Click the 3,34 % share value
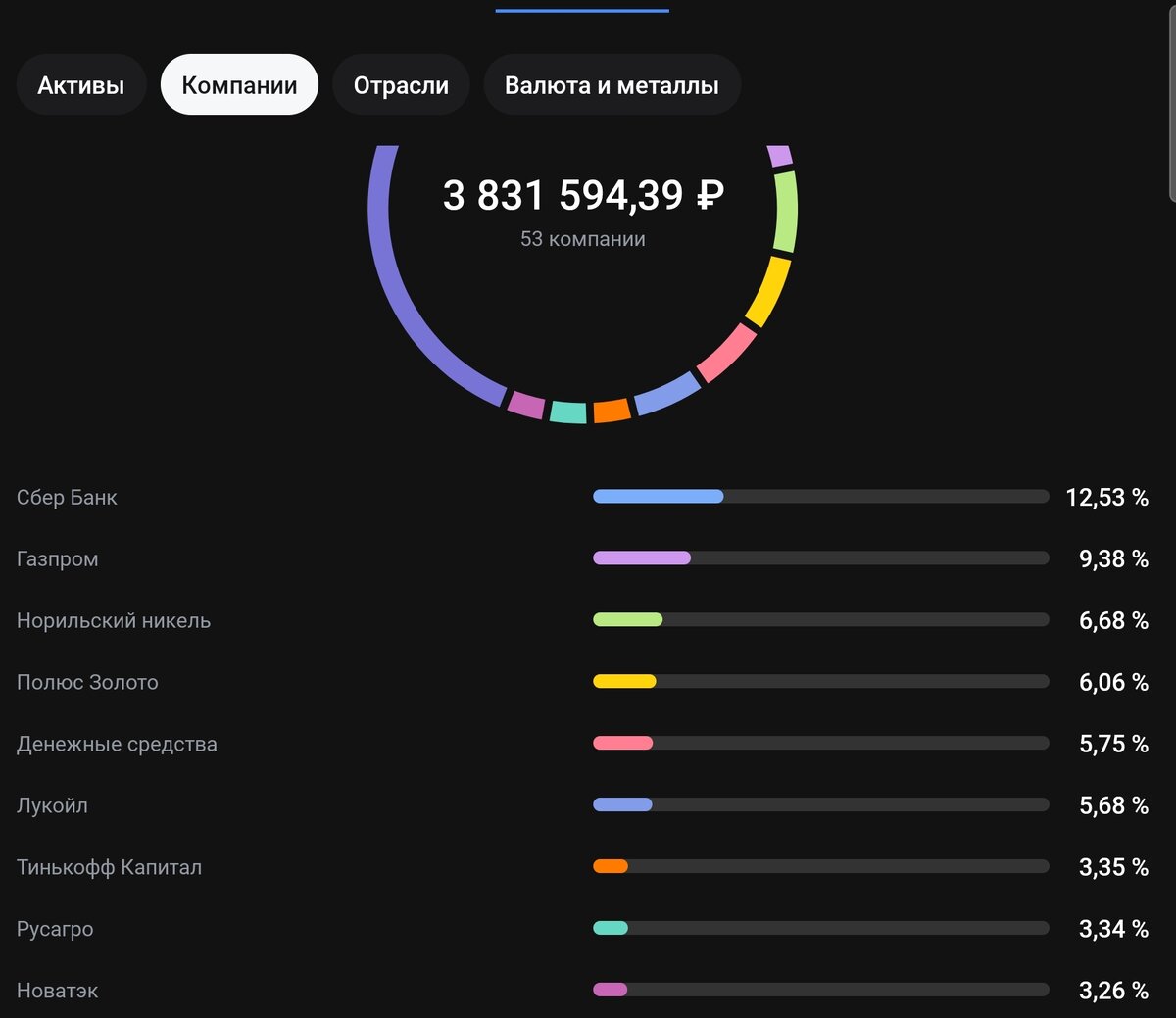This screenshot has width=1176, height=1018. coord(1114,930)
